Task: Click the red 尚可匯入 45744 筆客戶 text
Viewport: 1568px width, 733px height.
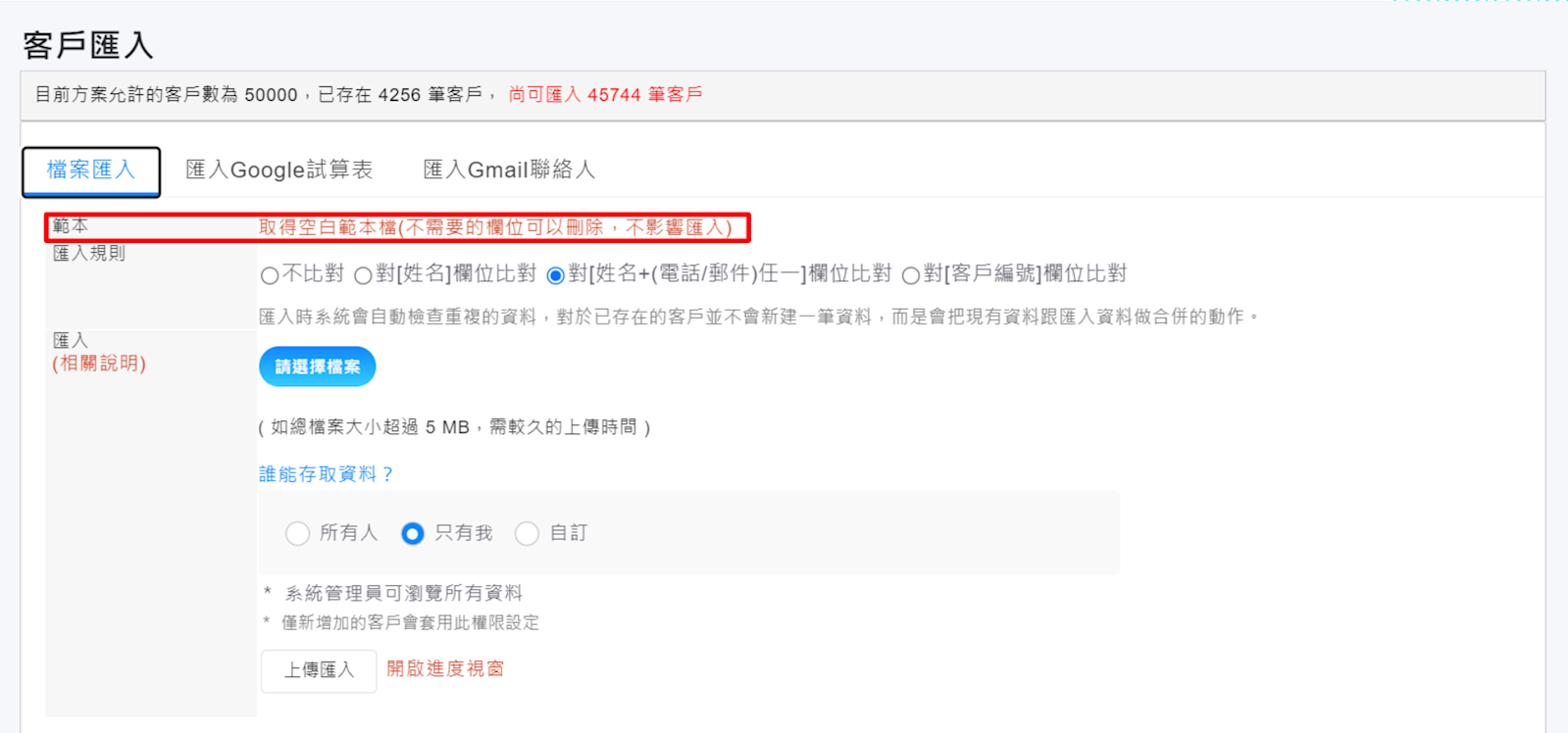Action: point(605,95)
